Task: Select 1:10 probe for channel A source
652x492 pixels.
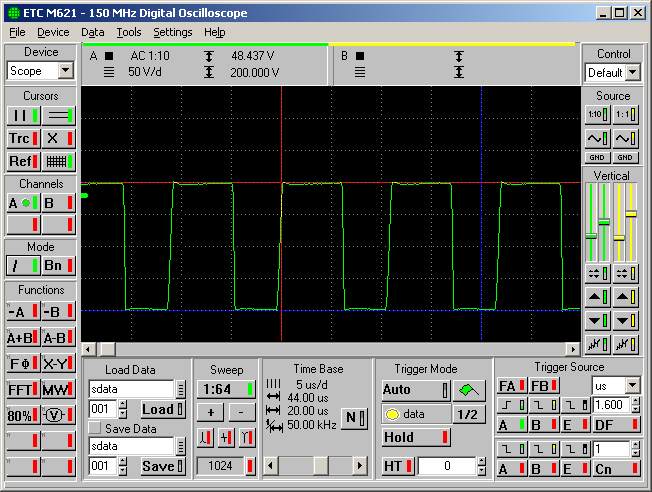Action: coord(596,115)
